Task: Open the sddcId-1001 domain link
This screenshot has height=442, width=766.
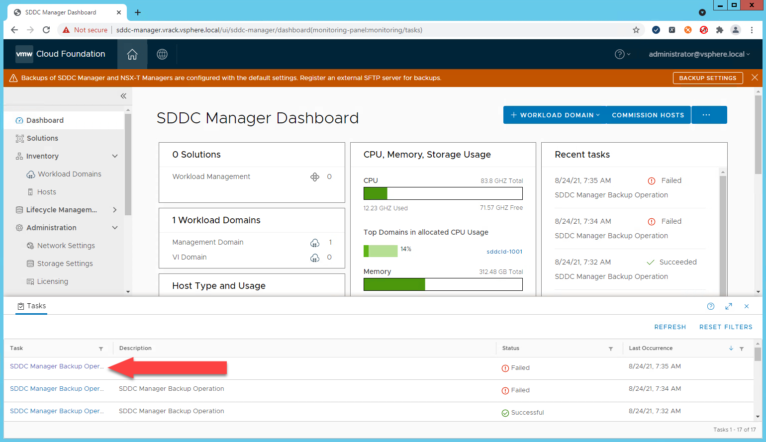Action: click(x=504, y=252)
